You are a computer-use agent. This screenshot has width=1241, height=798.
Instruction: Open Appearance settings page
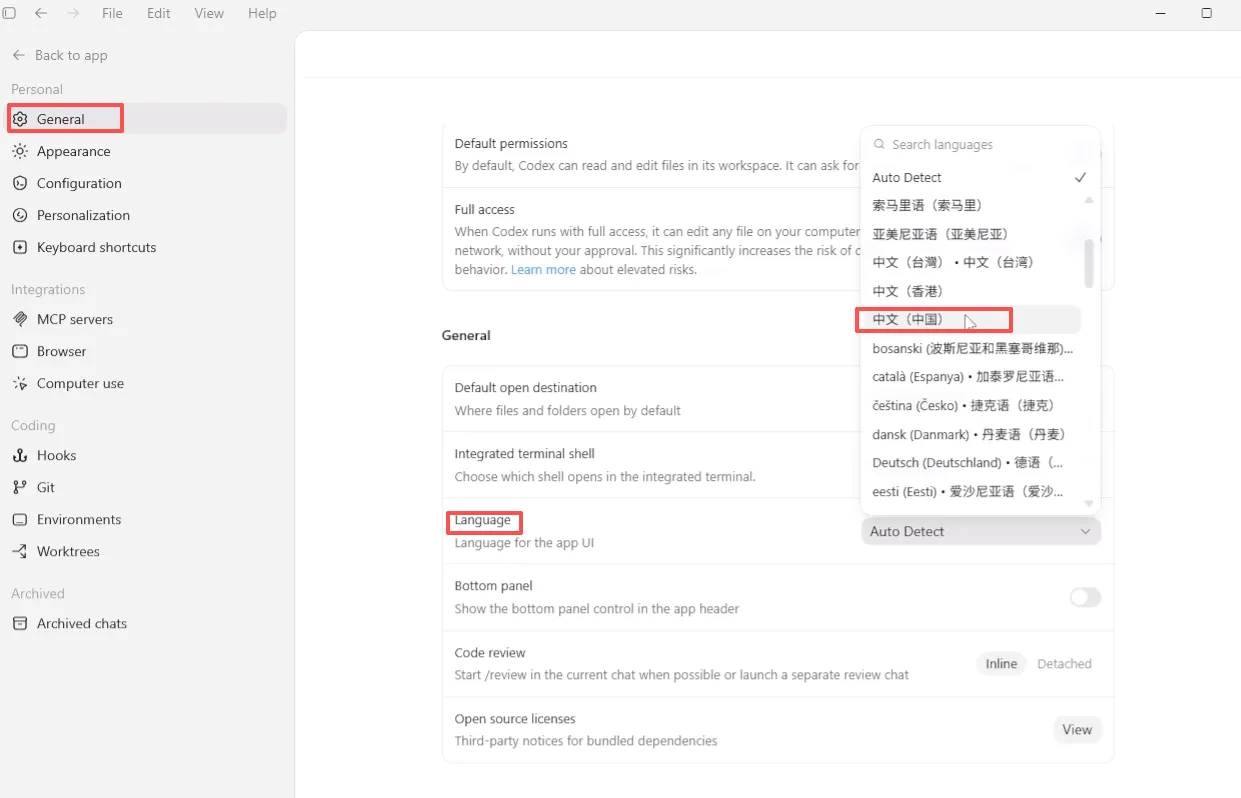tap(146, 151)
